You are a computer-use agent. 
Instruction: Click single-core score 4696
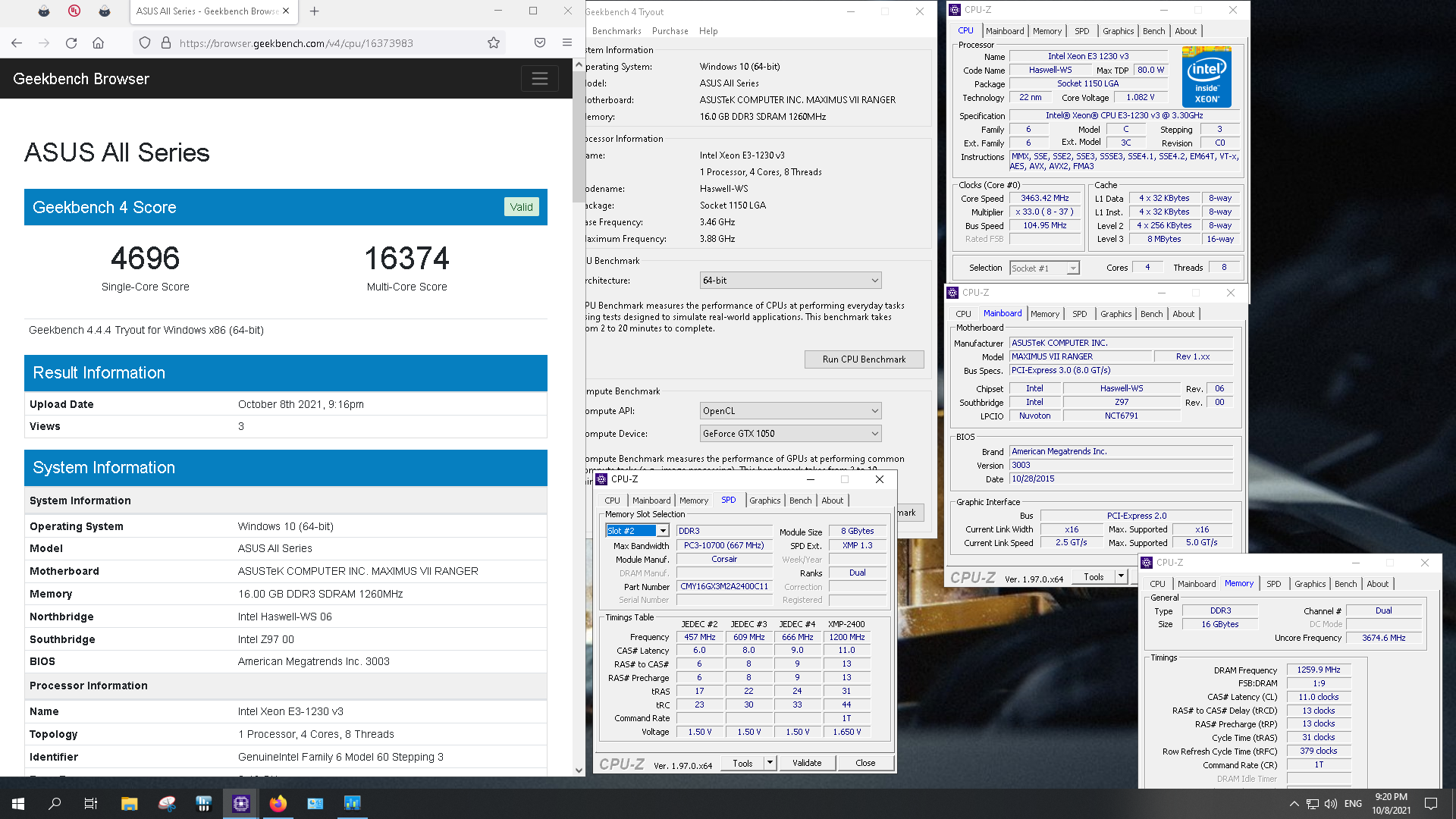145,259
